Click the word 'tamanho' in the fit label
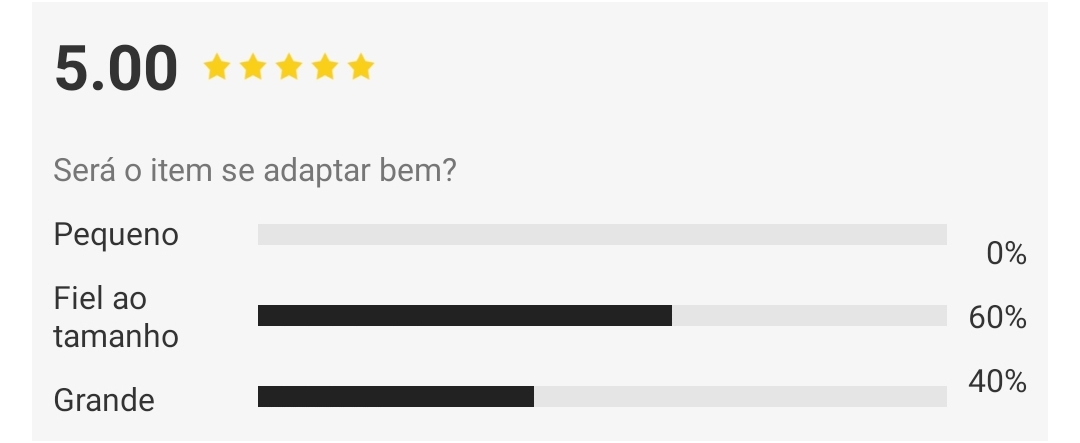The width and height of the screenshot is (1080, 443). click(x=116, y=337)
